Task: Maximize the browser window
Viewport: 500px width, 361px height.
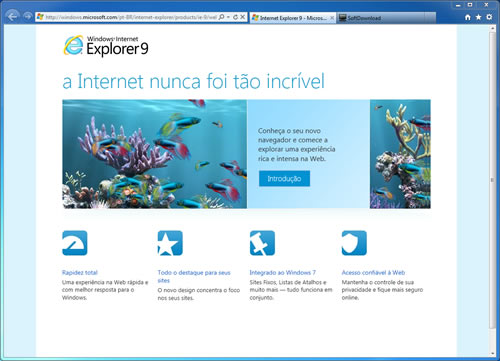Action: [470, 5]
